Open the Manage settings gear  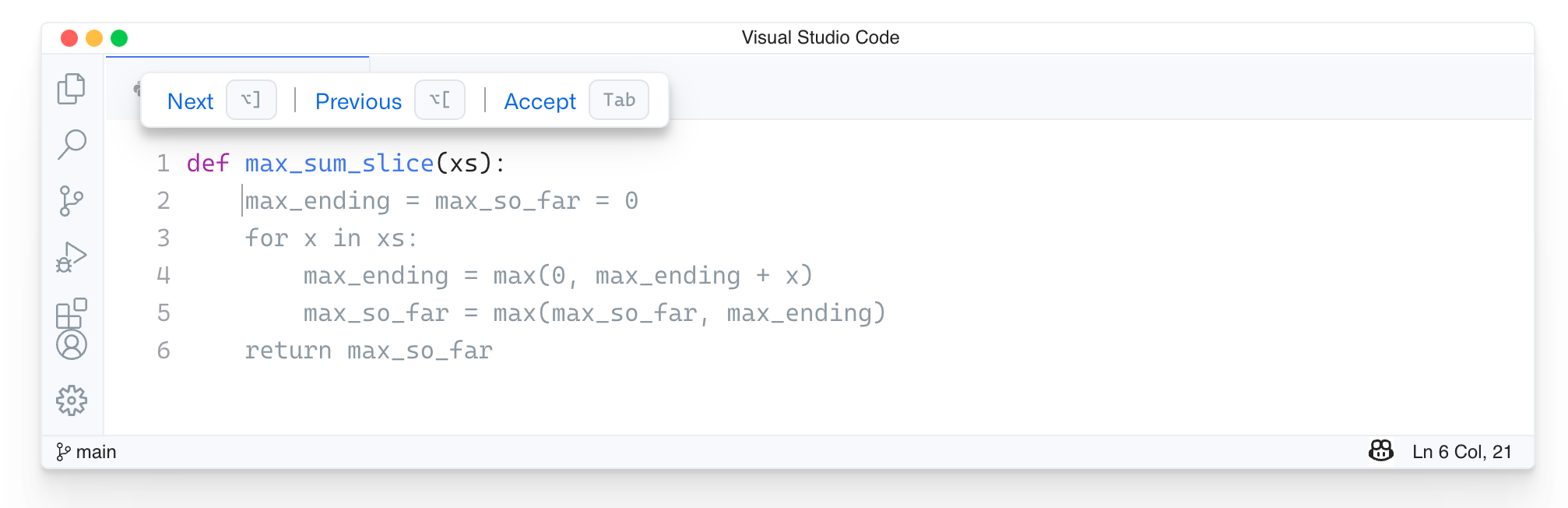[71, 400]
